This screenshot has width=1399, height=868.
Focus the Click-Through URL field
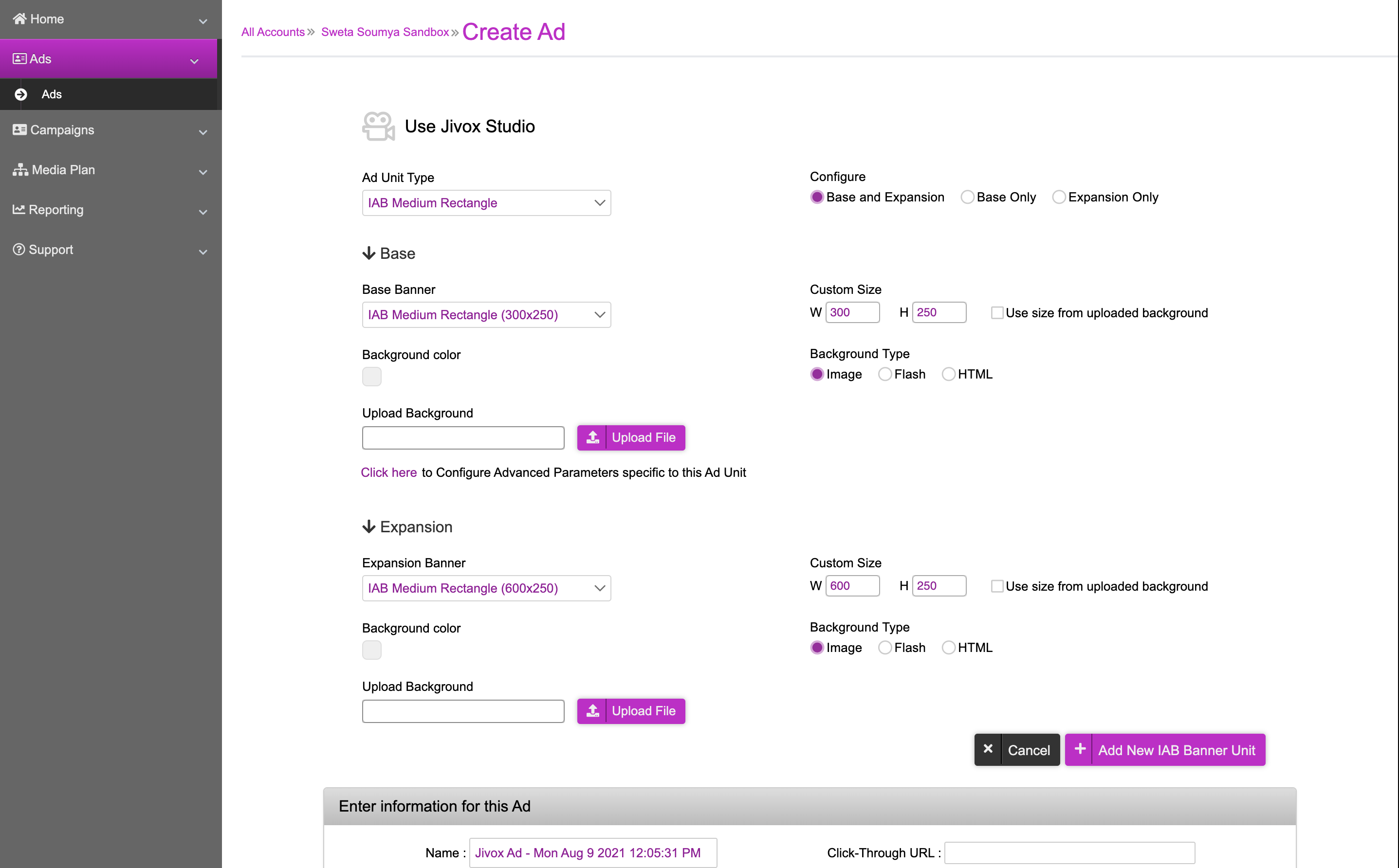[1069, 852]
